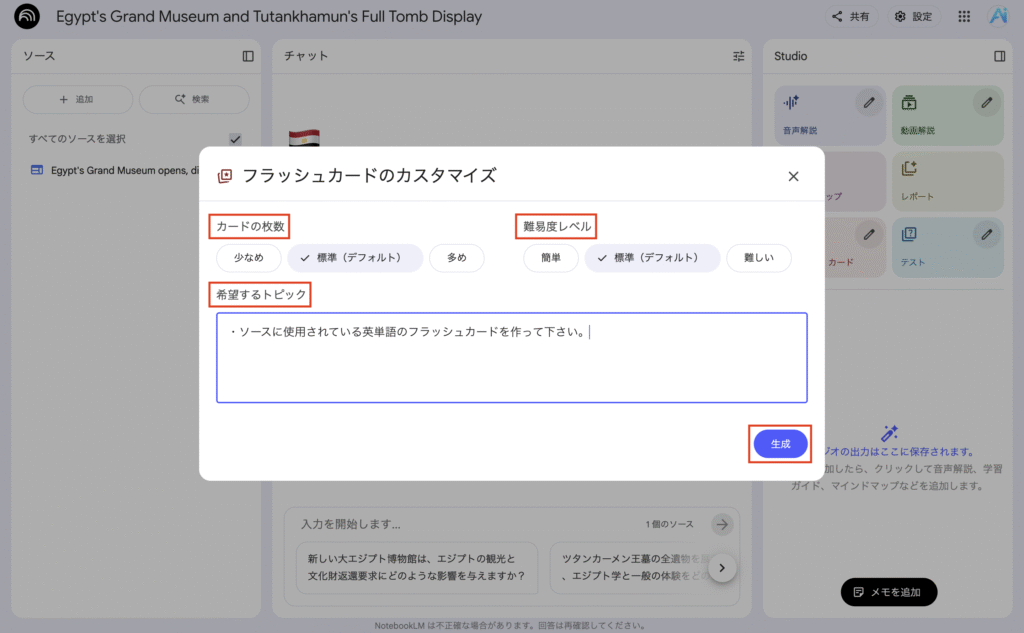Open the Google apps grid icon
Viewport: 1024px width, 633px height.
(964, 17)
